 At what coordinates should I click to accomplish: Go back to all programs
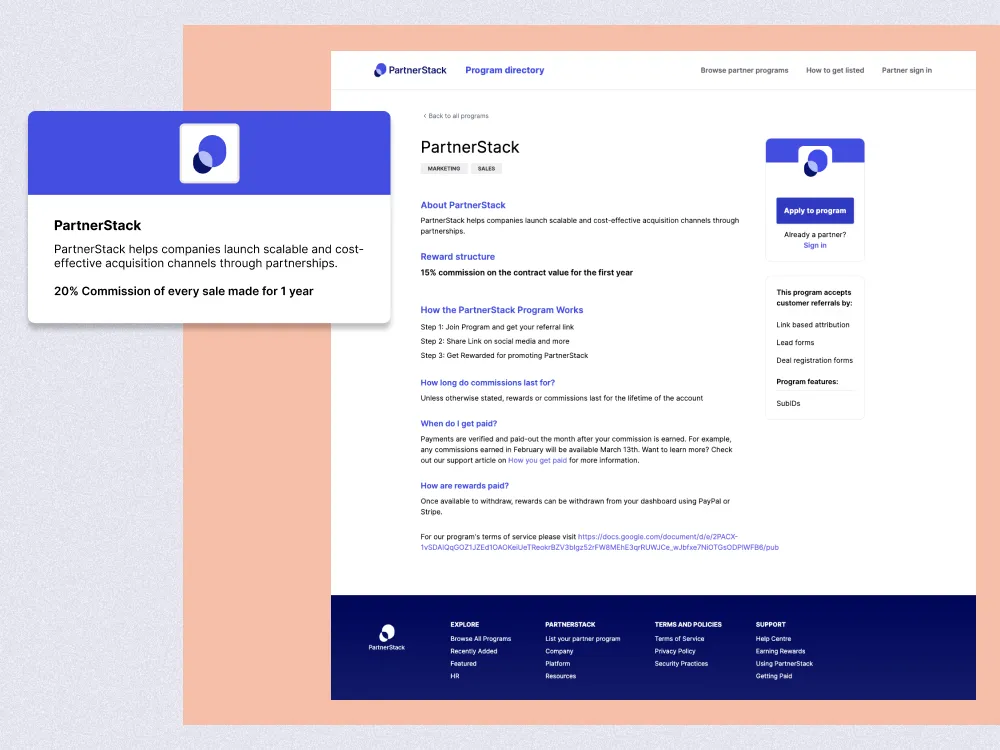(456, 116)
